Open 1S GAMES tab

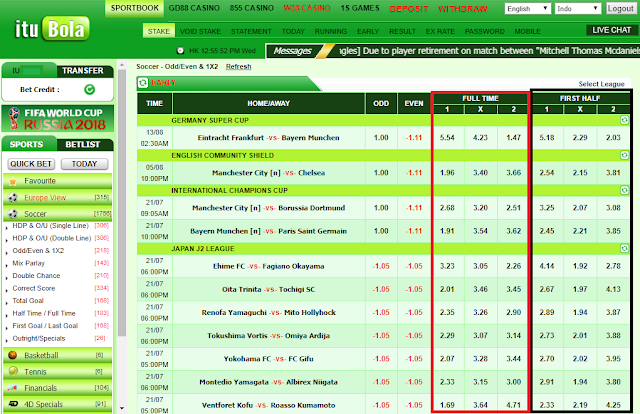[x=360, y=8]
